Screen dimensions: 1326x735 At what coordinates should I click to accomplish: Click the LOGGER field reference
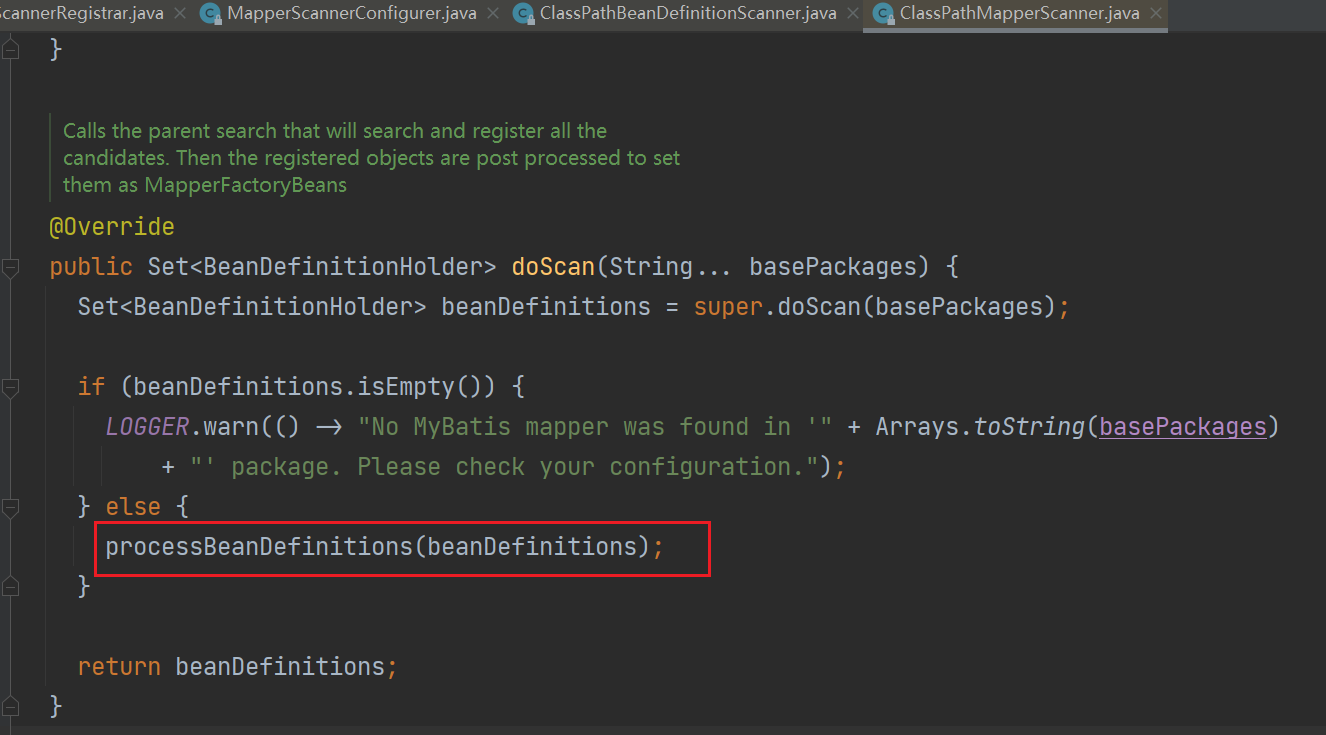(147, 427)
